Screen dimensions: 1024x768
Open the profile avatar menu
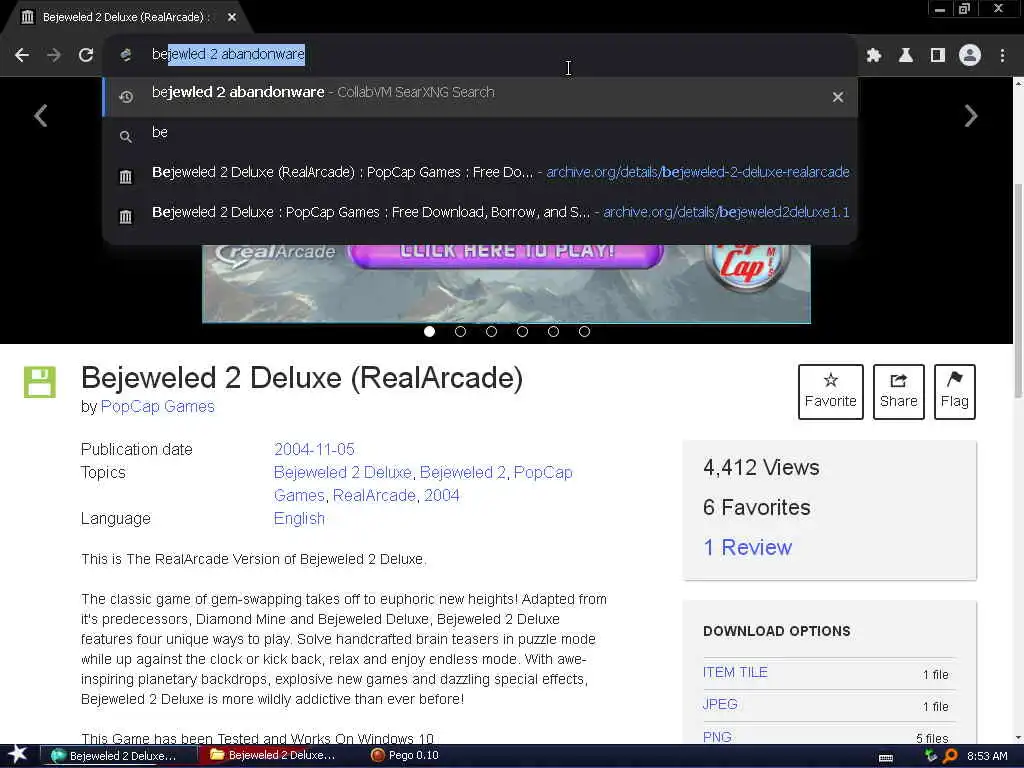(x=970, y=56)
